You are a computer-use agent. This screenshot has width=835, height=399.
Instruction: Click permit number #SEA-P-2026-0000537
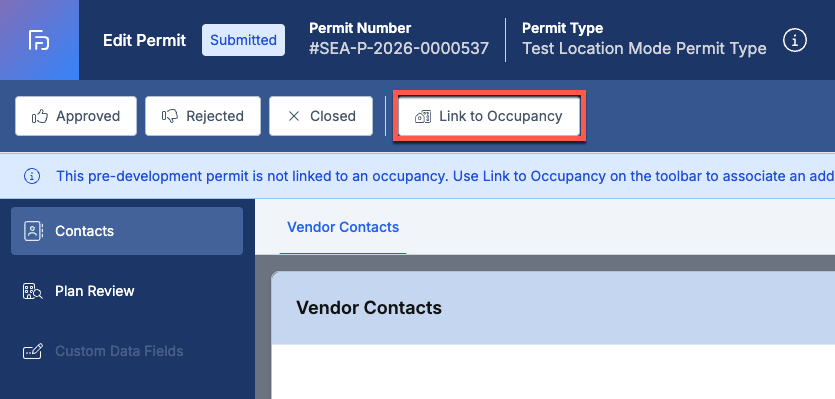point(399,48)
